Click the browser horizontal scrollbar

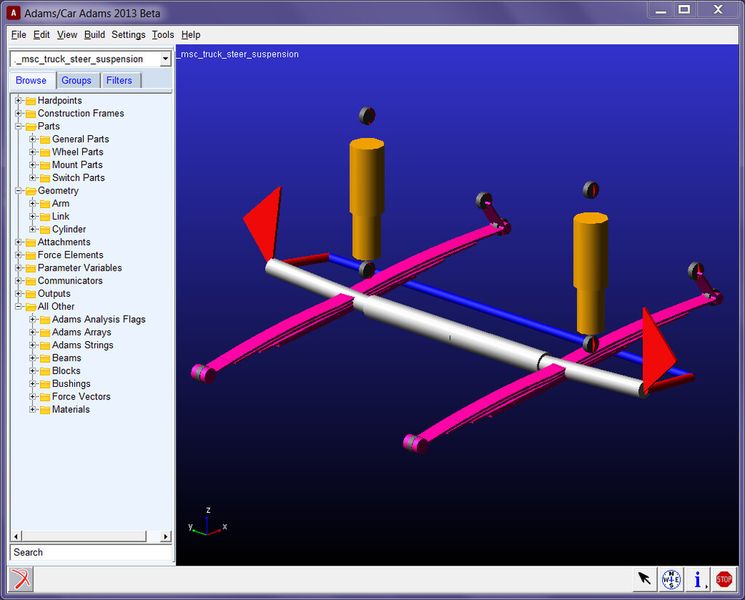pyautogui.click(x=90, y=537)
